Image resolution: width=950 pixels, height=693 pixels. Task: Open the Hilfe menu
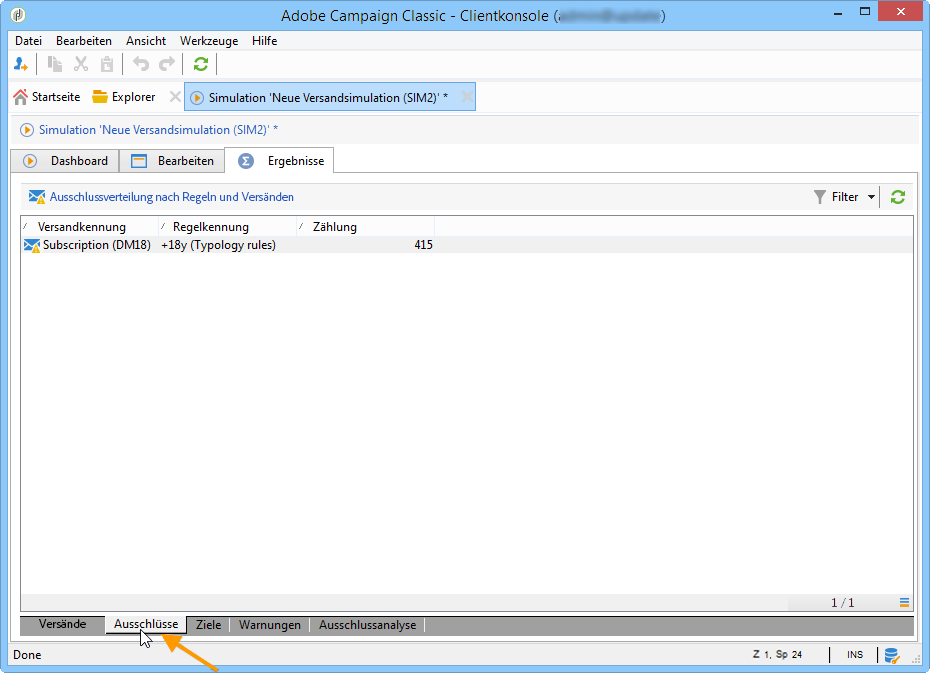click(x=265, y=41)
